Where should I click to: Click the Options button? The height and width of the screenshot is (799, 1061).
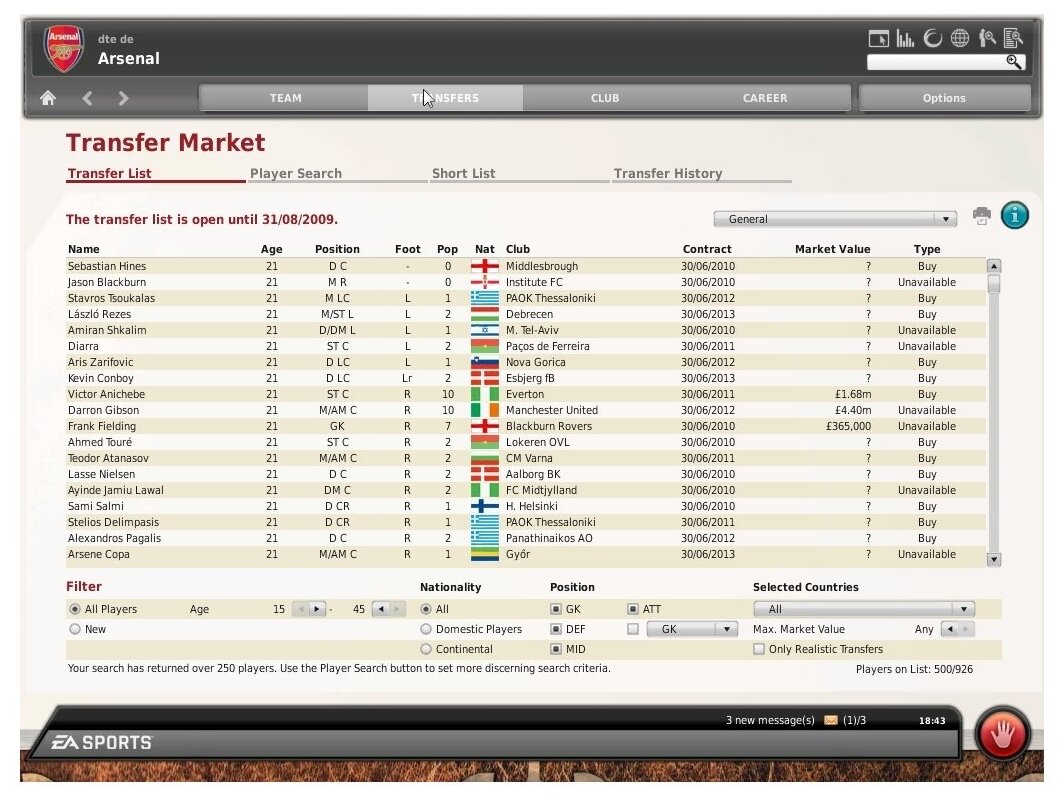944,98
